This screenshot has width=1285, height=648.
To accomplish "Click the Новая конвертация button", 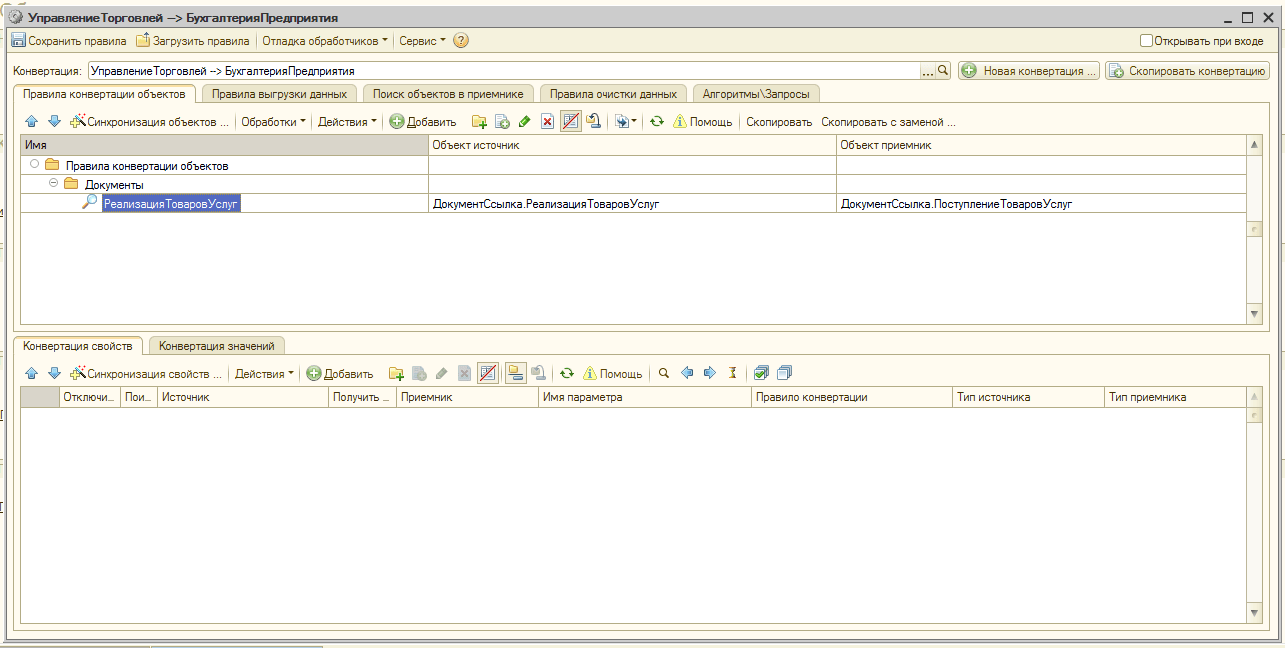I will (1029, 71).
